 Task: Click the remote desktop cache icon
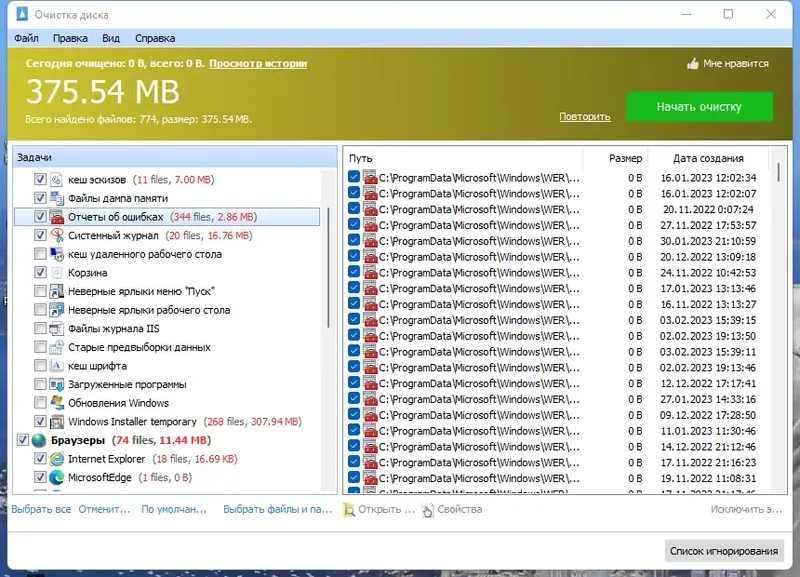click(x=57, y=254)
